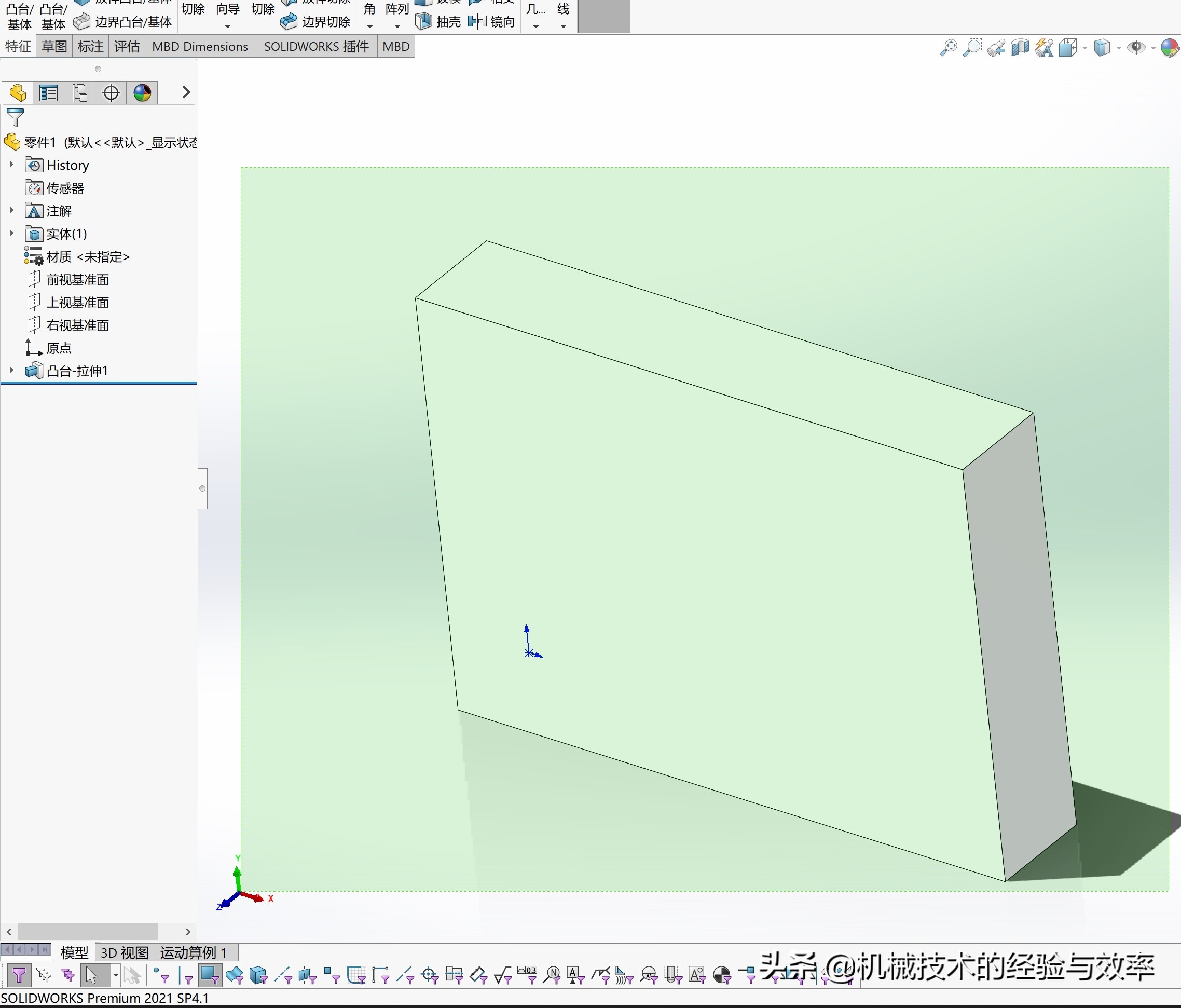Viewport: 1181px width, 1008px height.
Task: Click the DimXpertManager crosshair tab icon
Action: pos(111,93)
